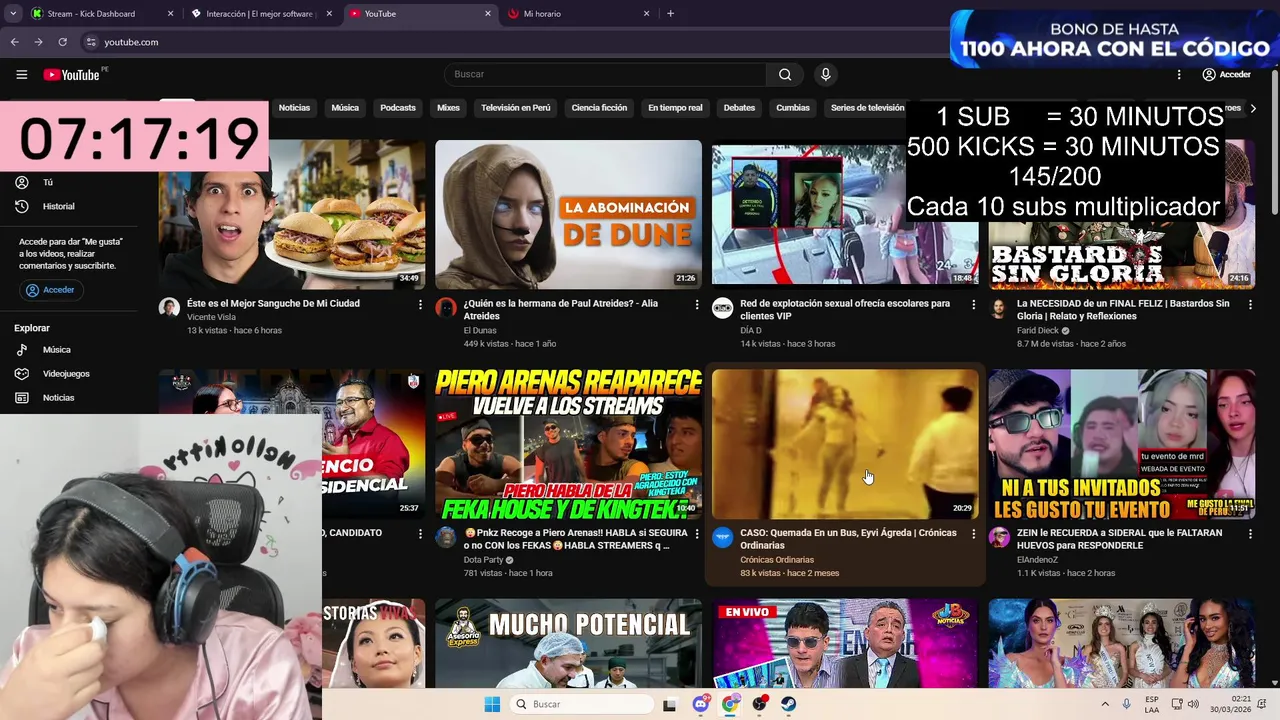Screen dimensions: 1280x720
Task: Select the Debates filter chip
Action: coord(739,108)
